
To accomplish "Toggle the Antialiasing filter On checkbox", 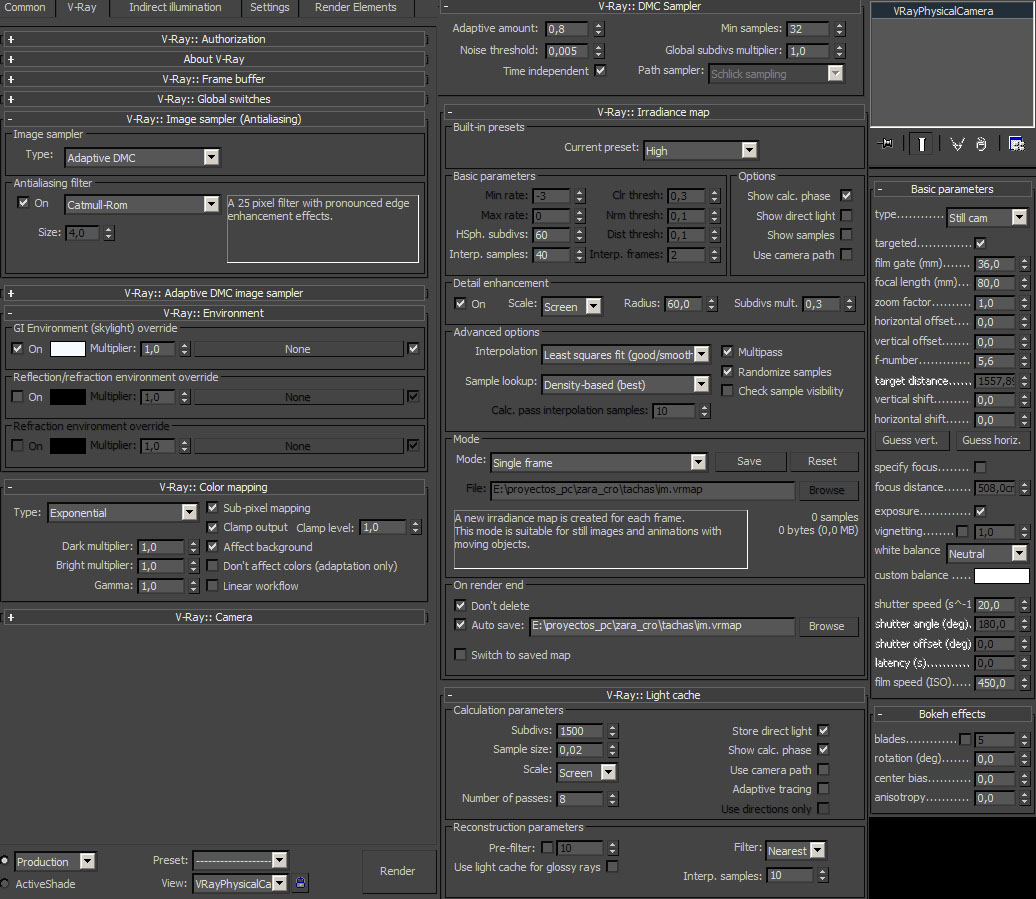I will (23, 203).
